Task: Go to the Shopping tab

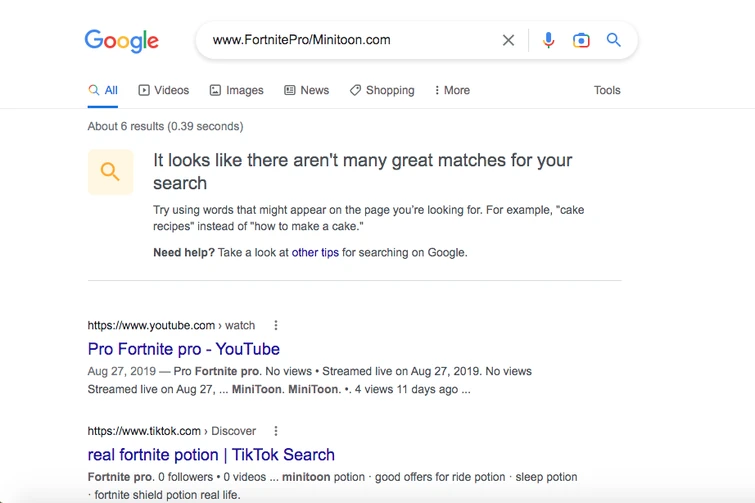Action: [382, 90]
